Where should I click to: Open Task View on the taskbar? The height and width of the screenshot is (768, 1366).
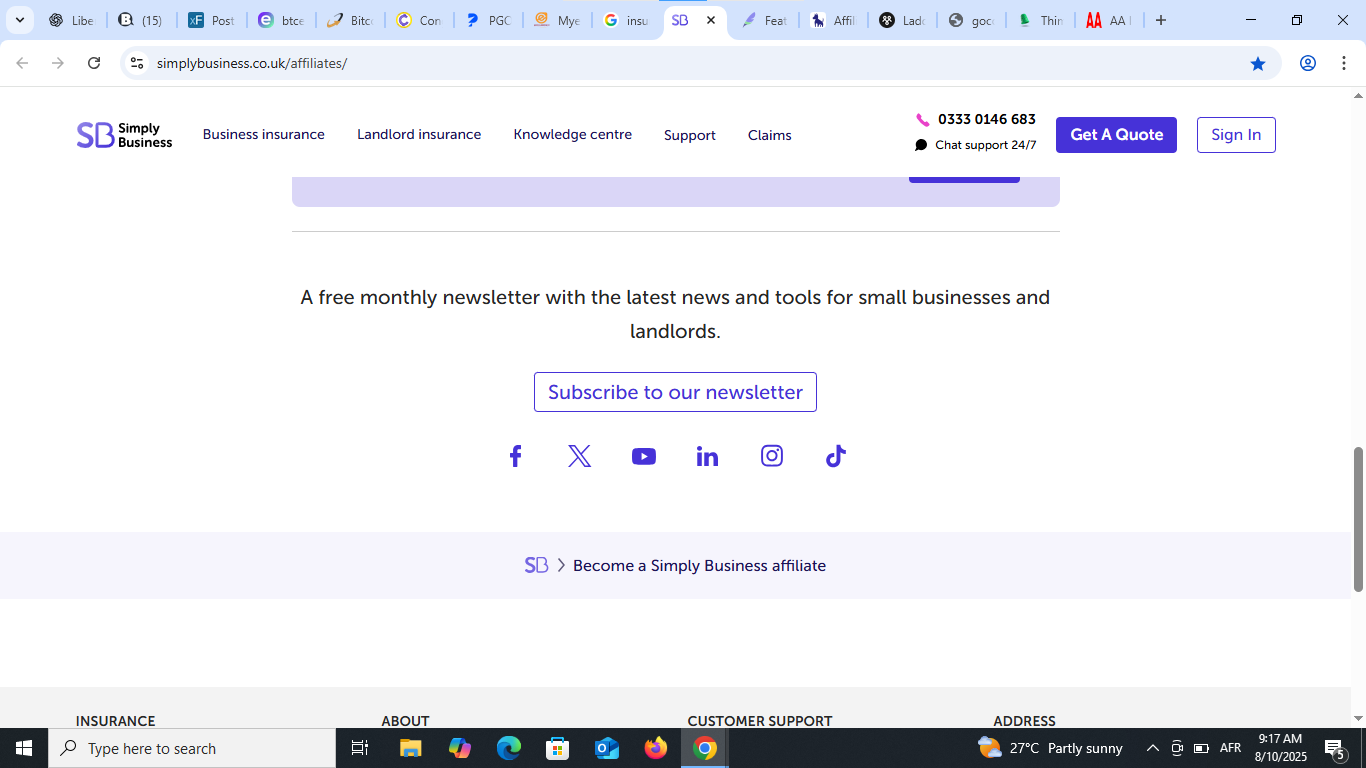360,748
